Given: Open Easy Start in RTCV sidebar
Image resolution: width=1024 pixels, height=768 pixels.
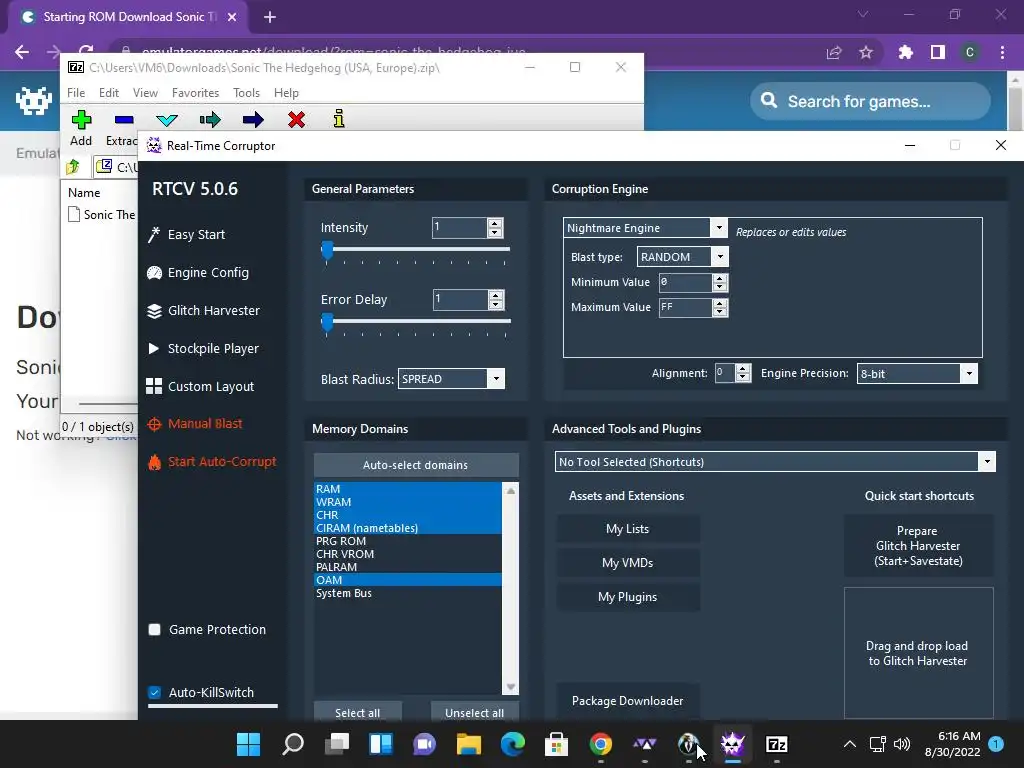Looking at the screenshot, I should pos(187,234).
